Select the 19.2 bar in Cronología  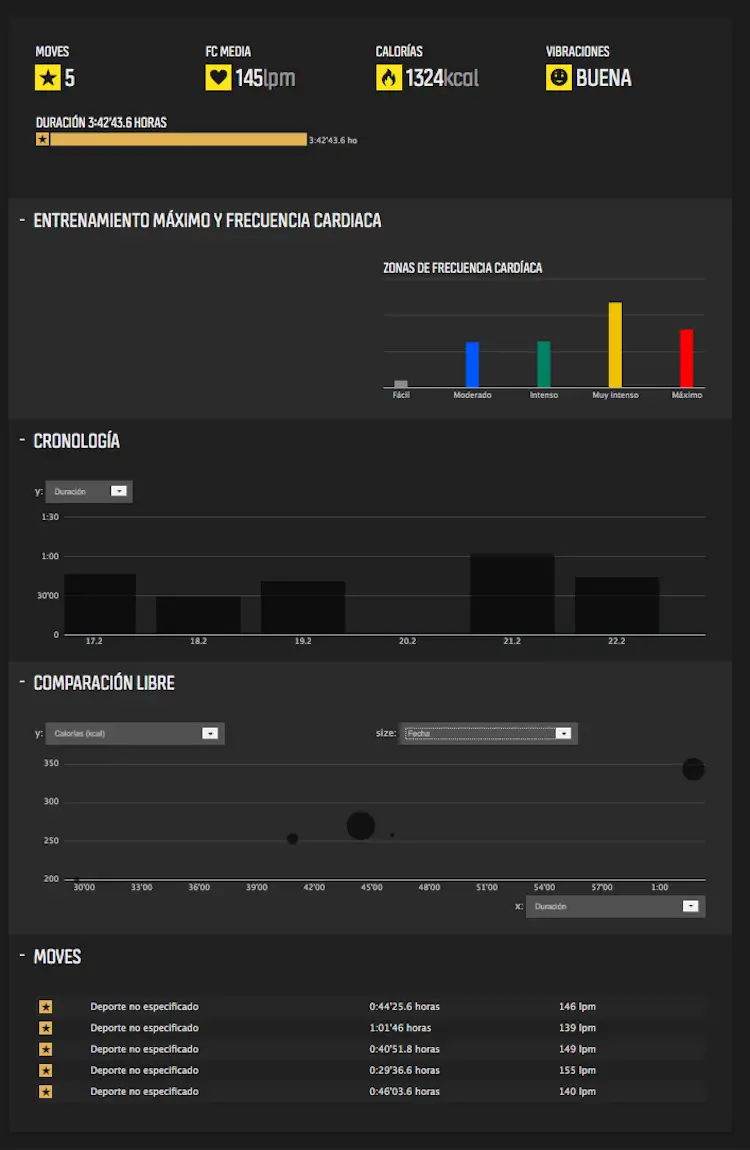[303, 607]
